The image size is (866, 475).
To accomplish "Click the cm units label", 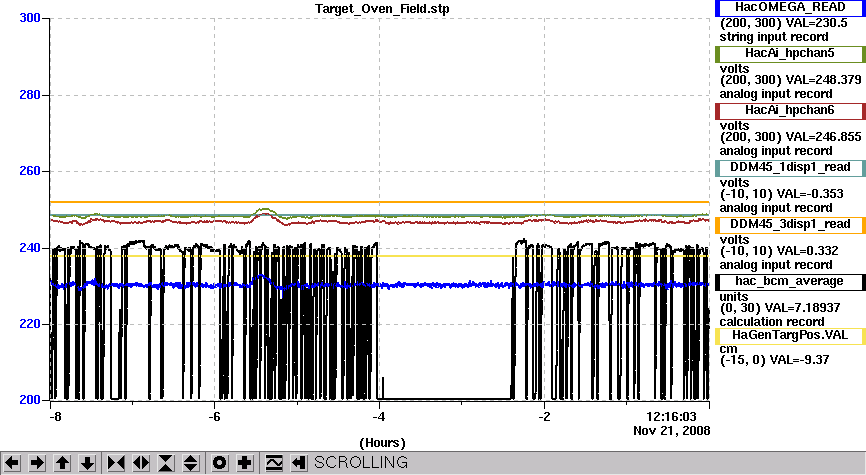I will pyautogui.click(x=728, y=349).
